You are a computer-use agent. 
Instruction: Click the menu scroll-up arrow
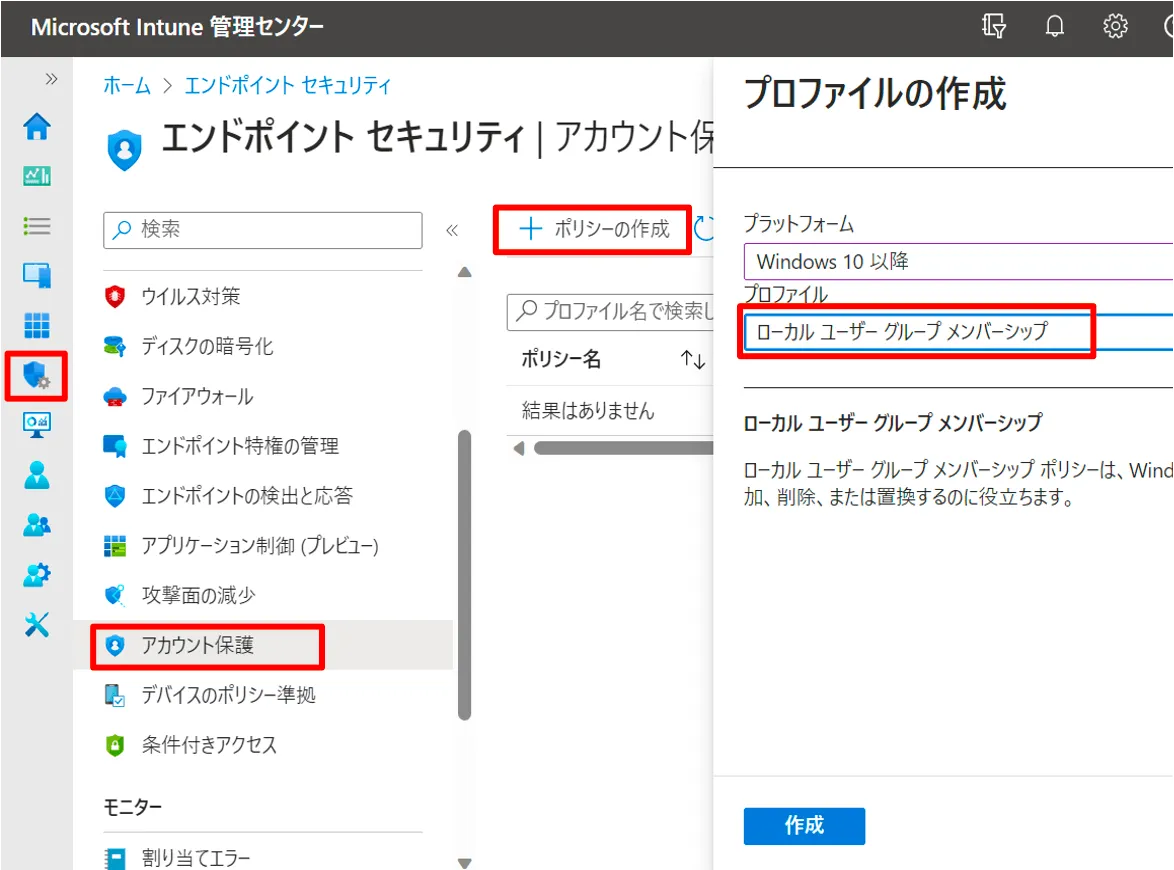tap(464, 272)
